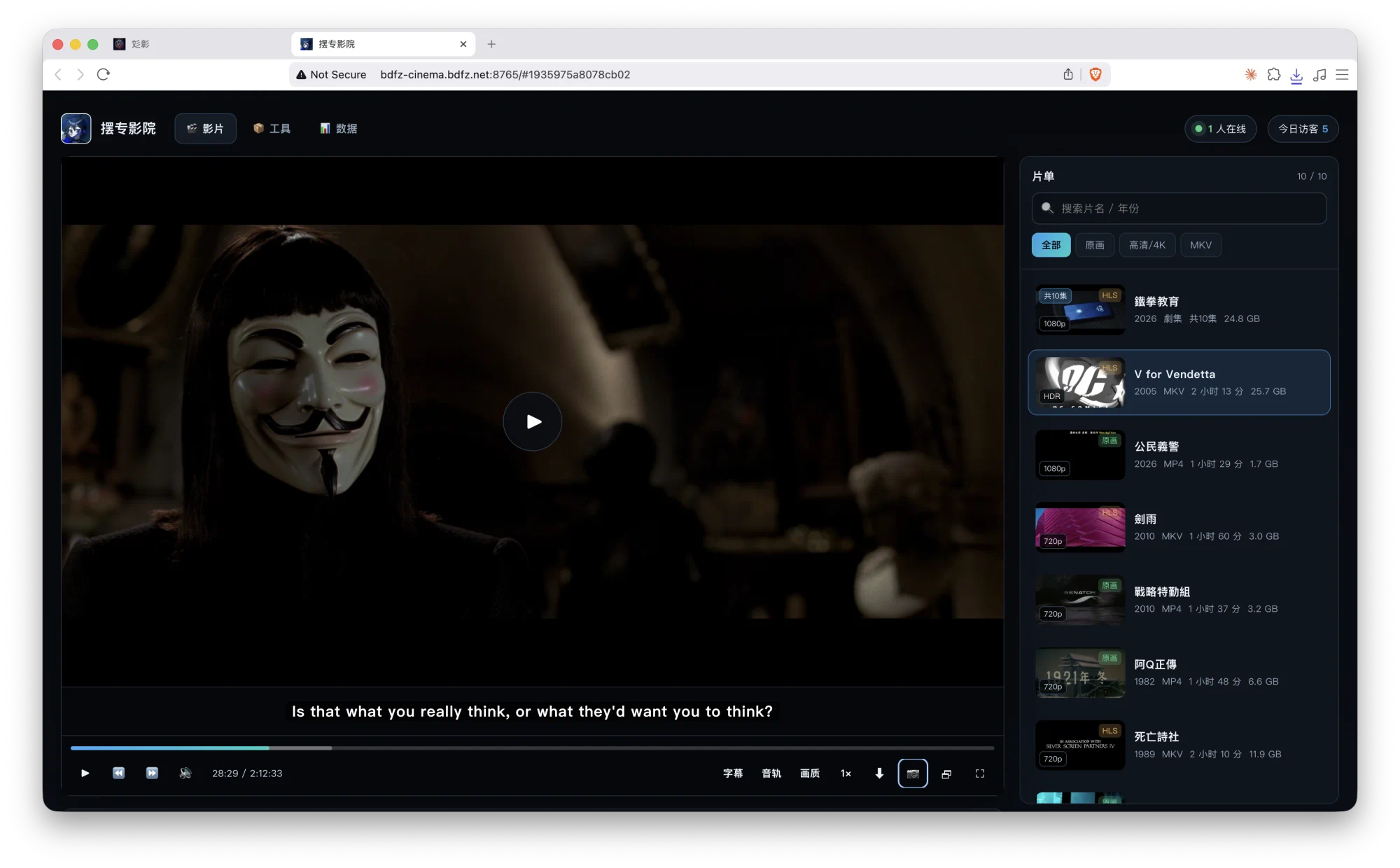This screenshot has height=868, width=1400.
Task: Seek on the video progress bar
Action: coord(532,748)
